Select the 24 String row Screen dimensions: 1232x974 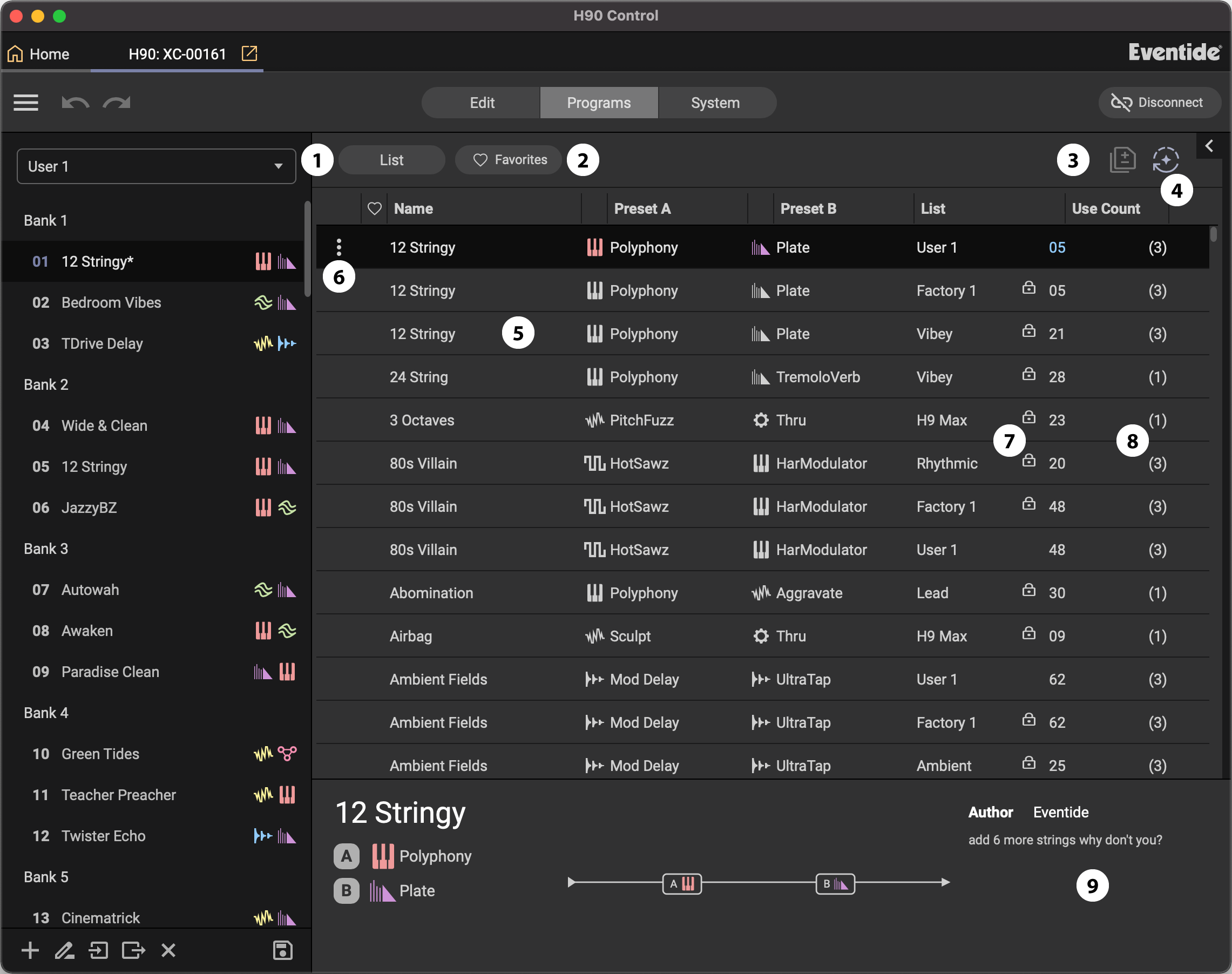tap(763, 377)
